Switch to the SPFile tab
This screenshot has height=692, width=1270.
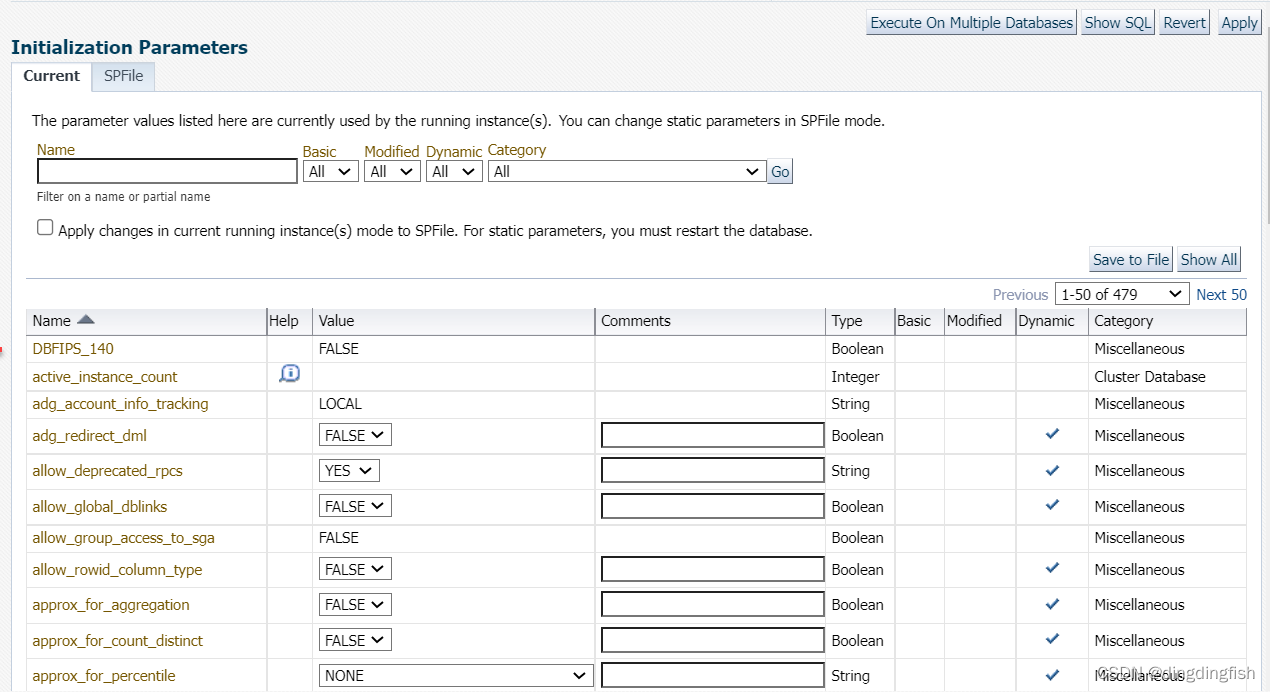[x=123, y=76]
